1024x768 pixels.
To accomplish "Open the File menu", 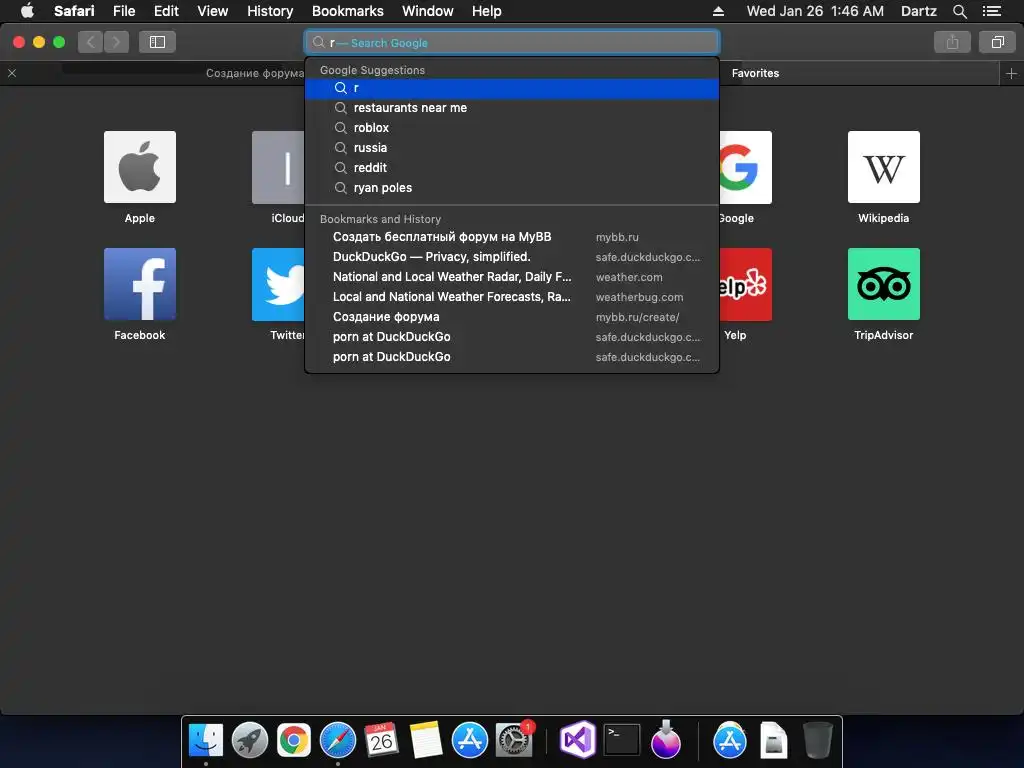I will pos(124,11).
